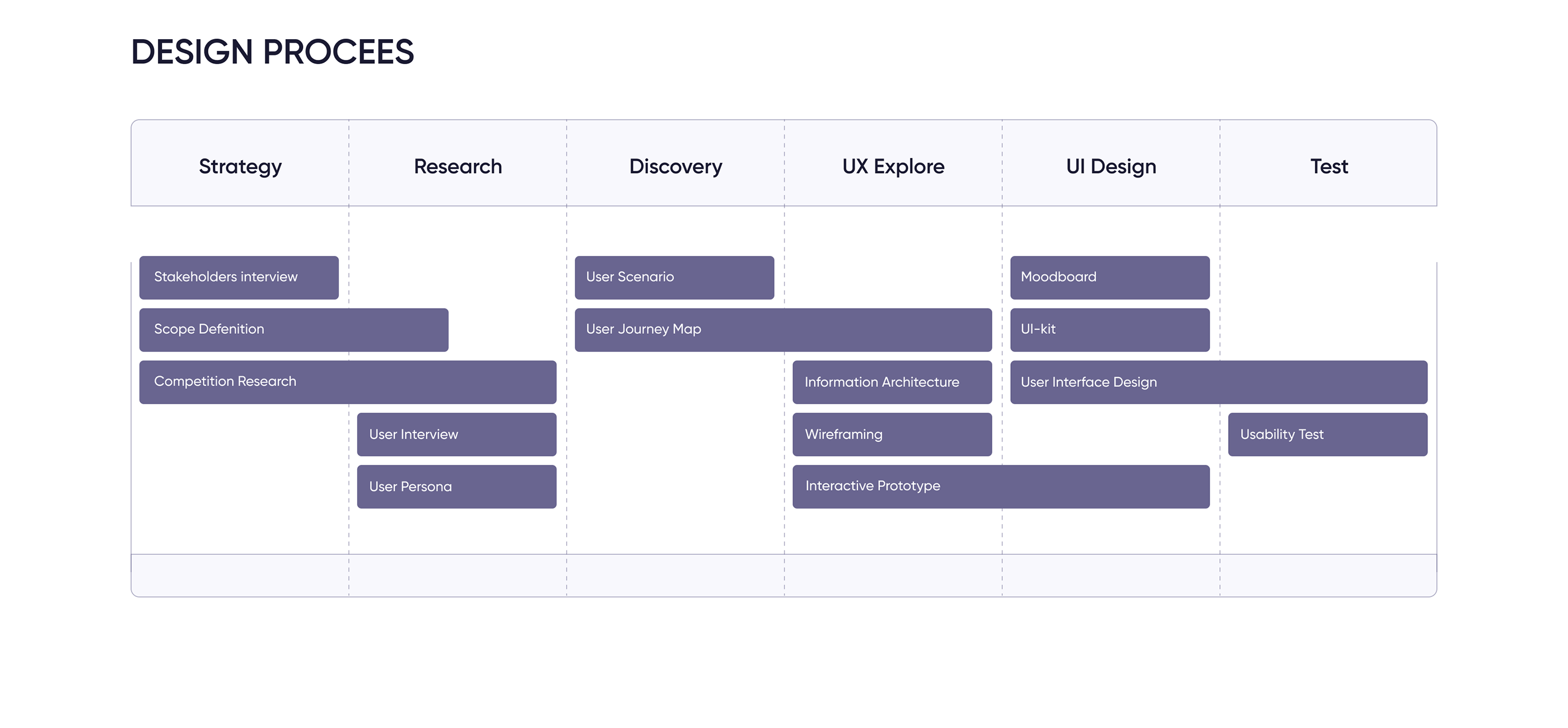Select the Scope Defenition task bar
1568x728 pixels.
click(x=293, y=330)
